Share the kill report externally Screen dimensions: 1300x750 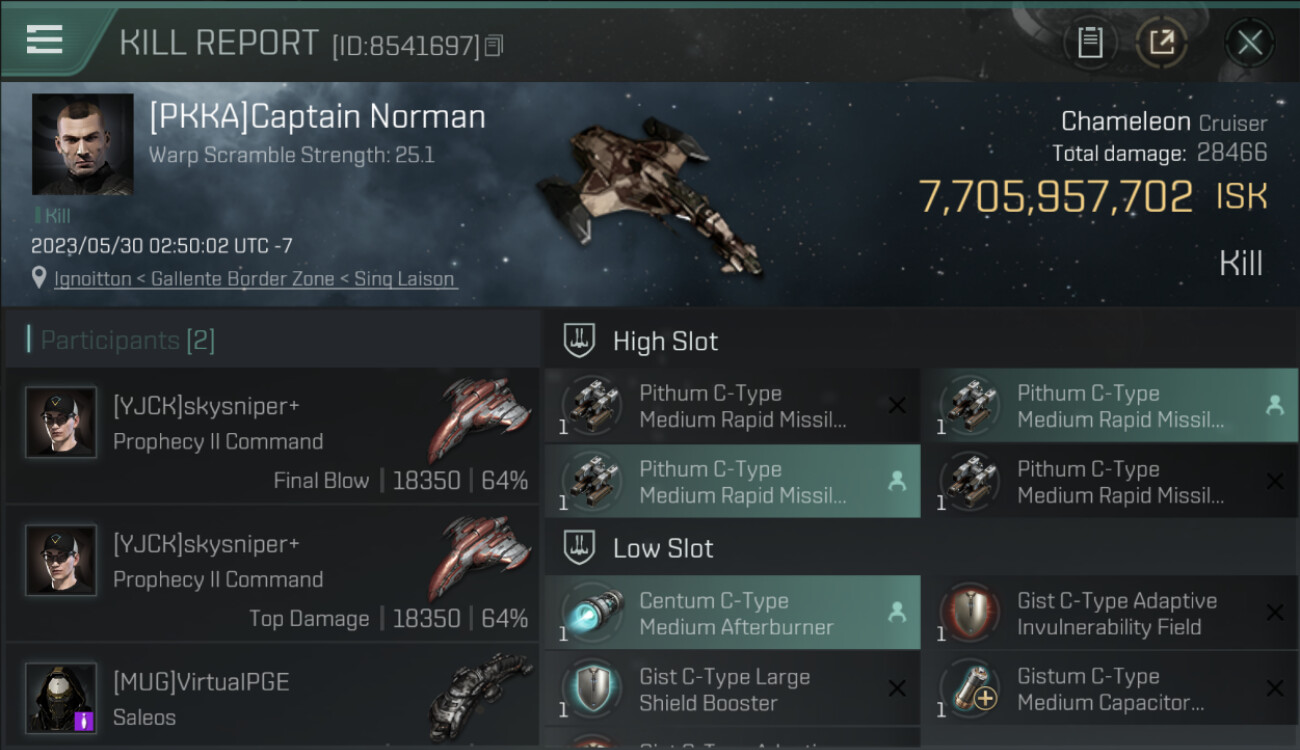pyautogui.click(x=1161, y=42)
